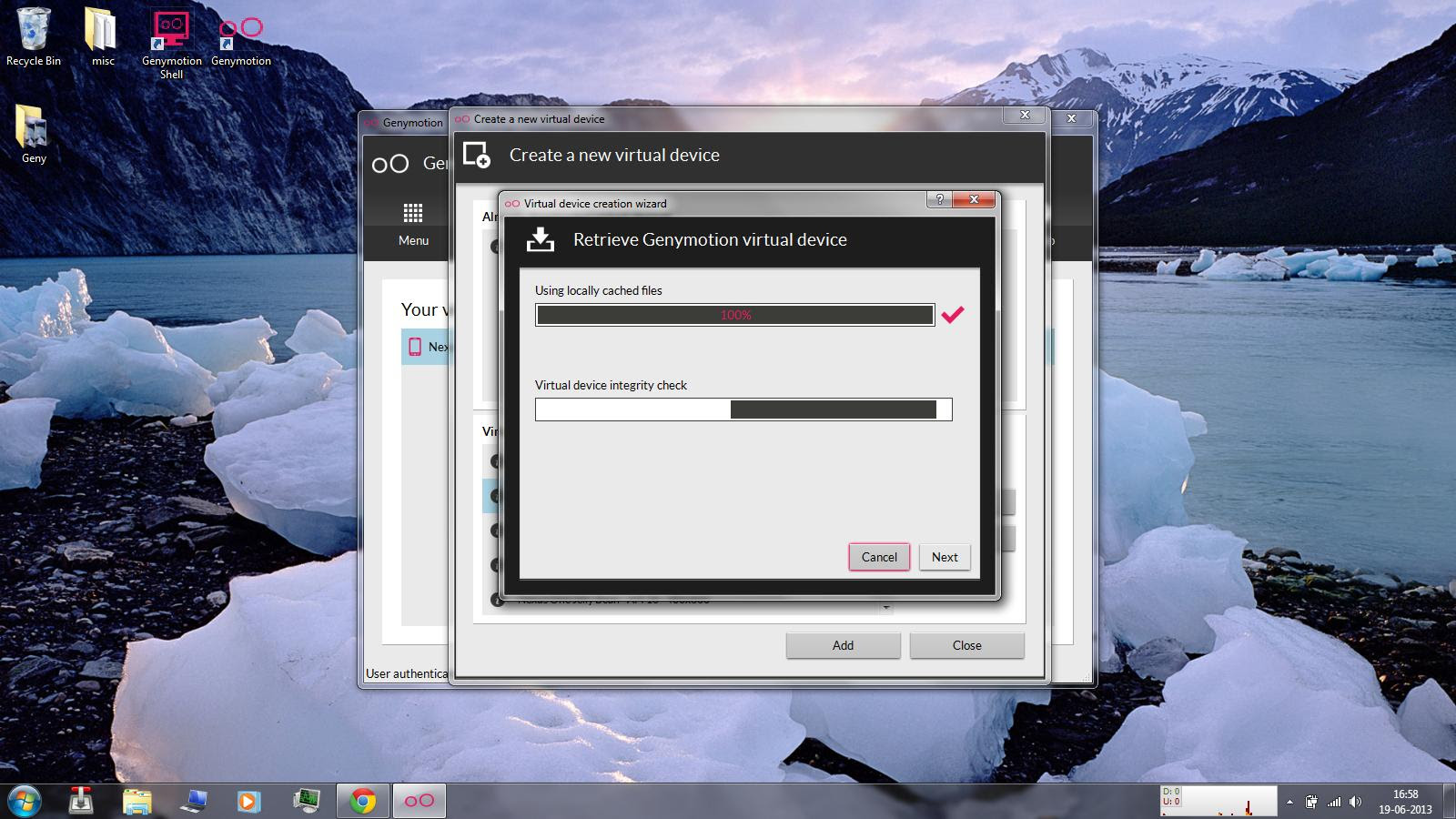The height and width of the screenshot is (819, 1456).
Task: Click the pink checkmark beside cached files bar
Action: coord(953,315)
